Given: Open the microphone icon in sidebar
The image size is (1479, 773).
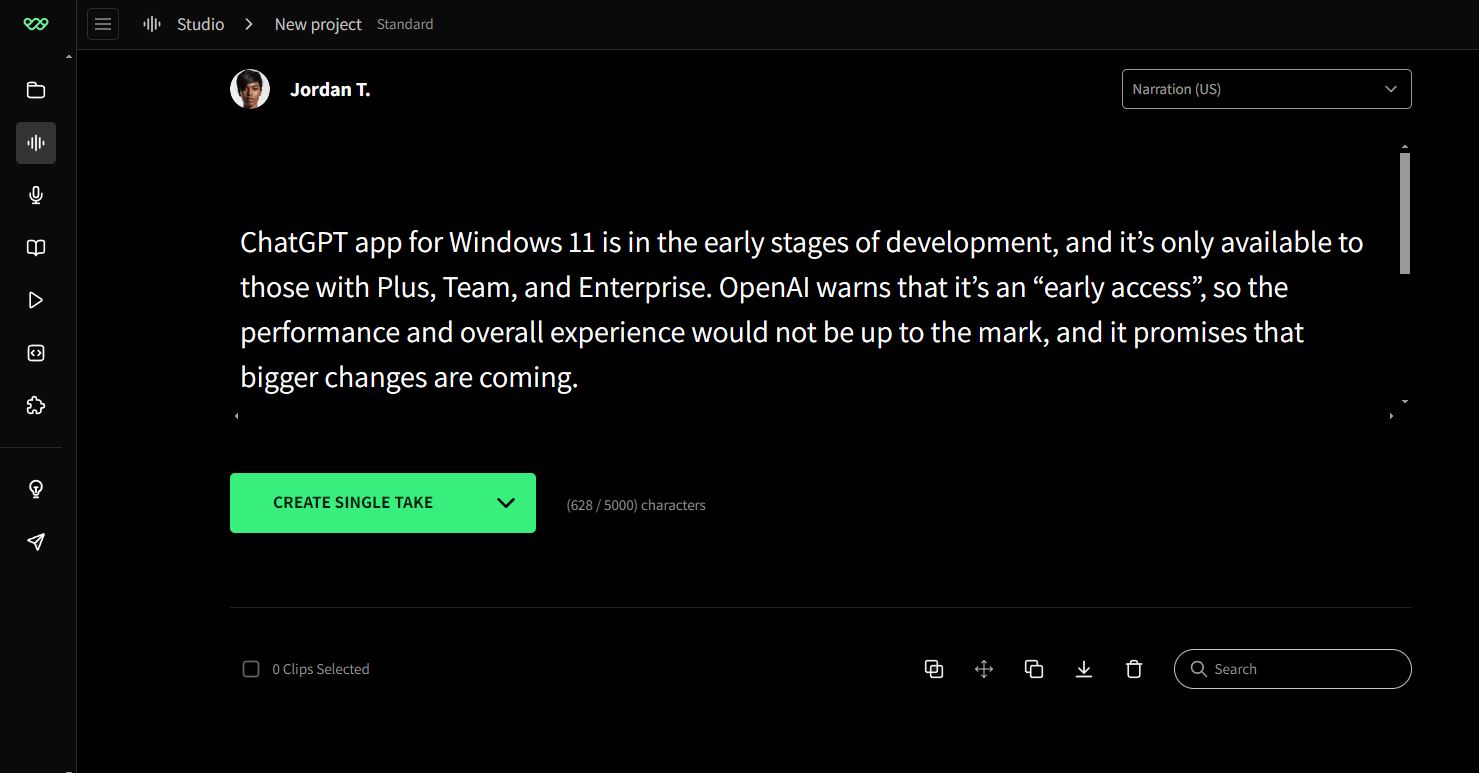Looking at the screenshot, I should (36, 195).
